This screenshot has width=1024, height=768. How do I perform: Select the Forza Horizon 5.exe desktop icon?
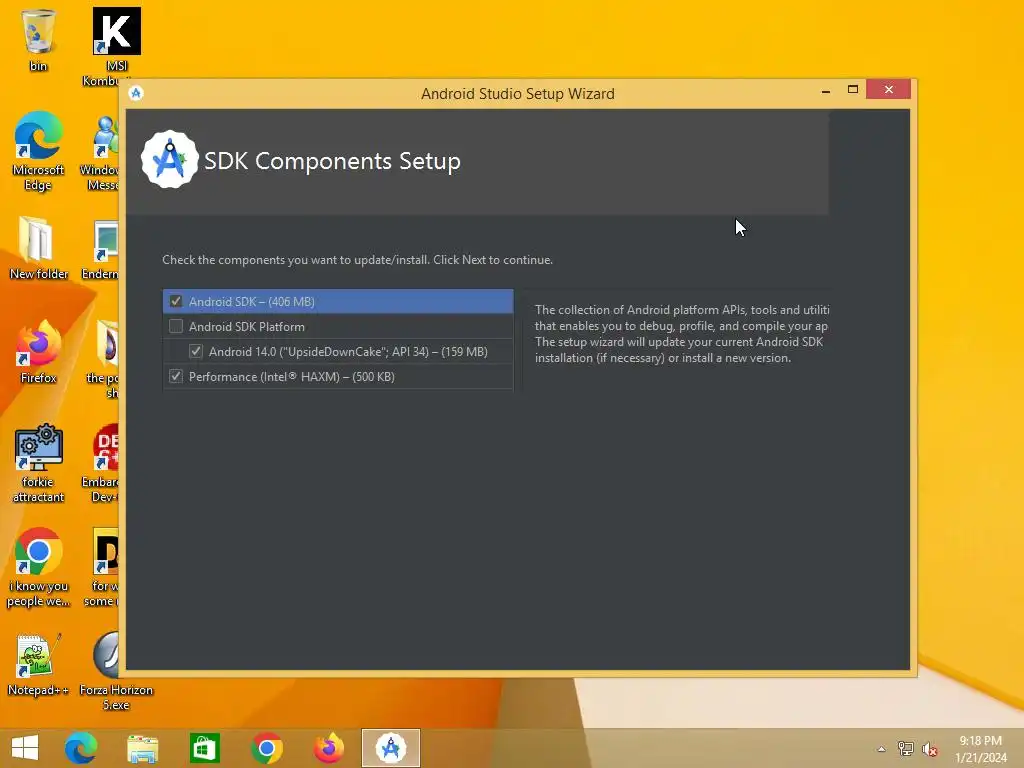pos(116,671)
